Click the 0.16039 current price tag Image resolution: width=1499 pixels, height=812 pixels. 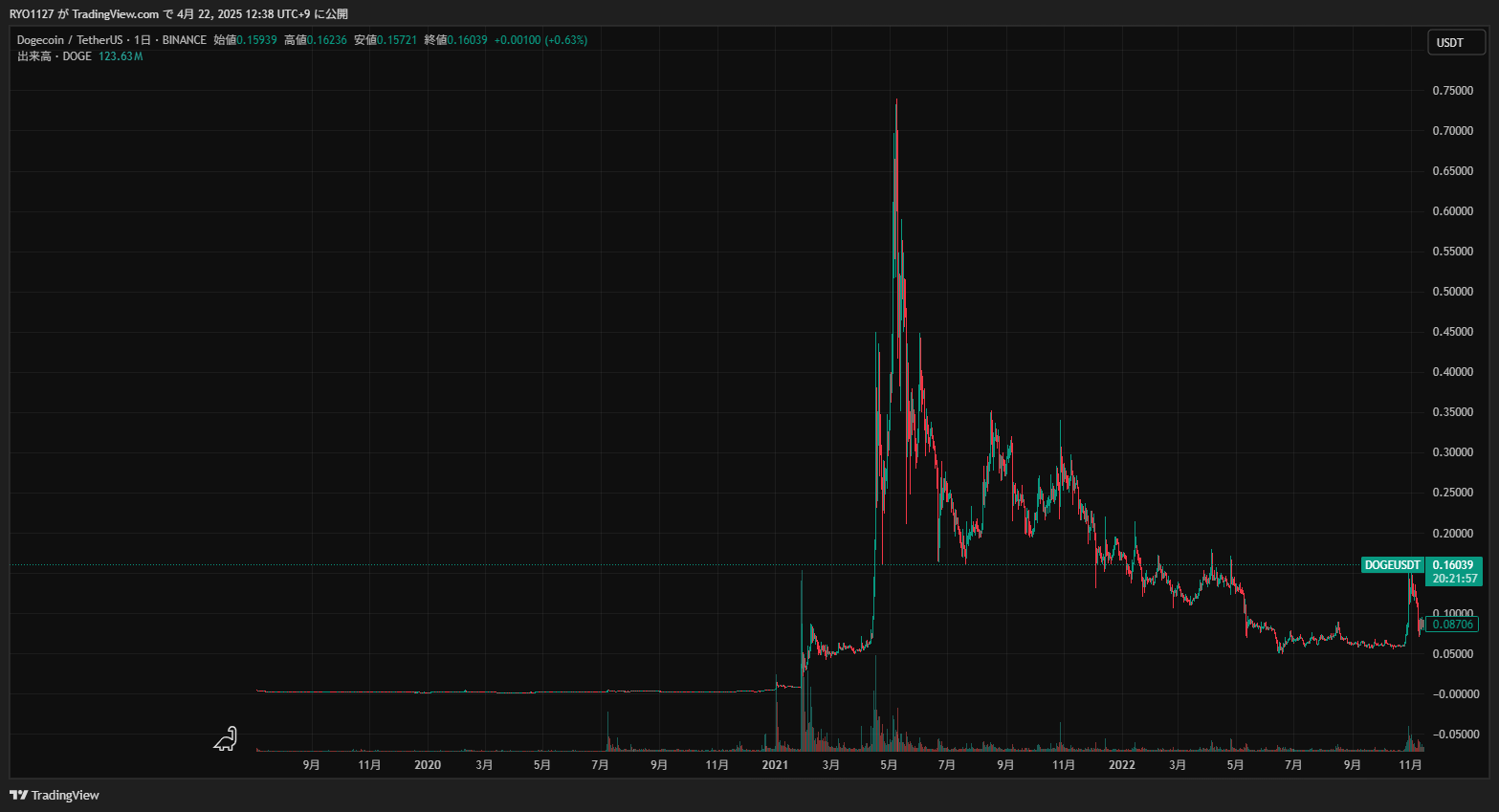click(x=1453, y=565)
